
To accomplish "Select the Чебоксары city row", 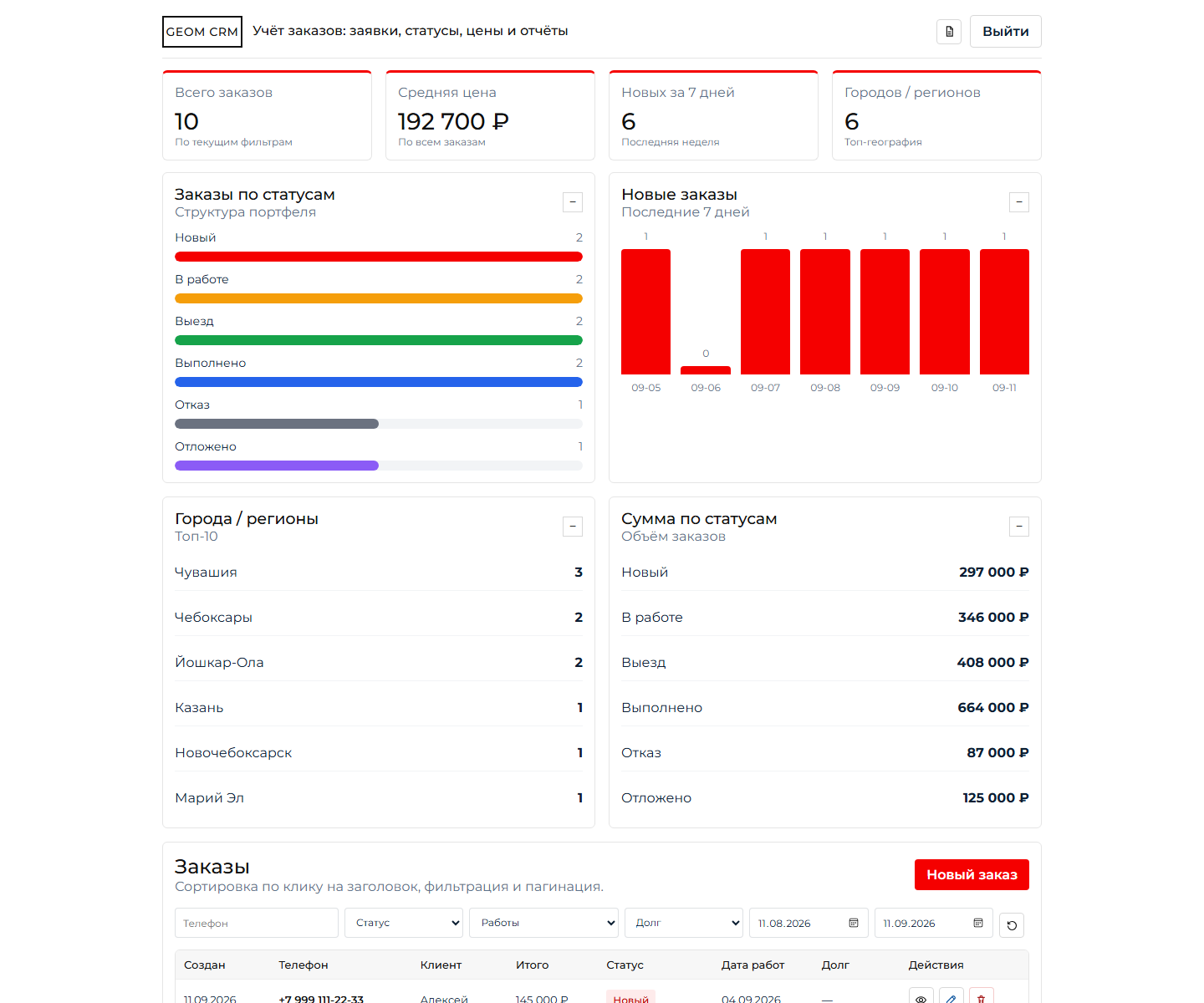I will point(379,618).
